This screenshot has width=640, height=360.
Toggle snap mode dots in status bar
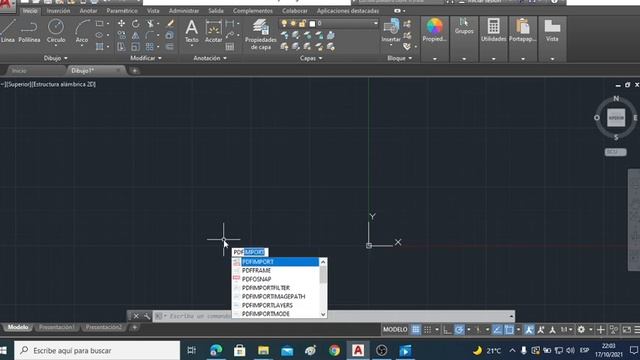427,329
